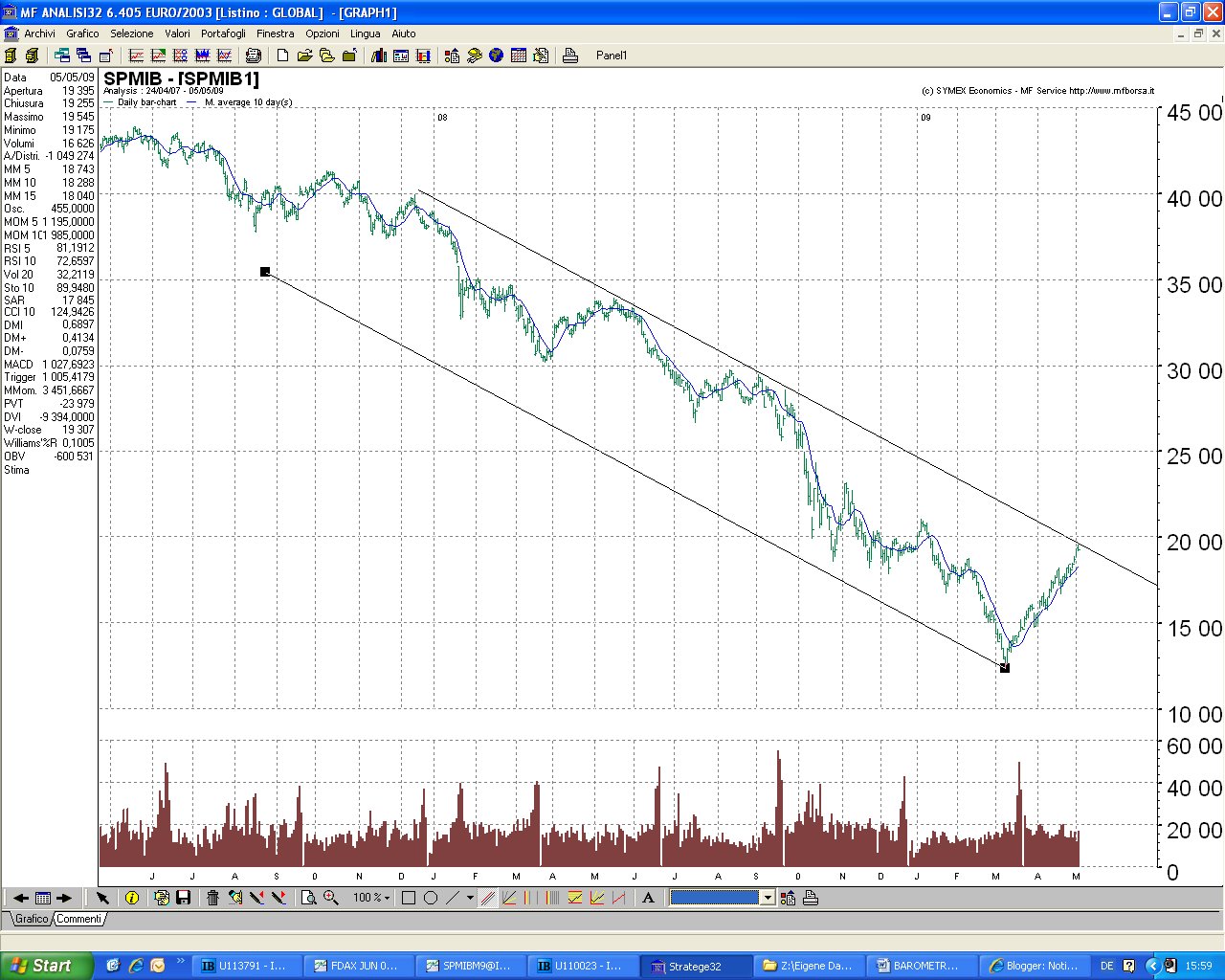Viewport: 1225px width, 980px height.
Task: Click the black channel handle at chart bottom
Action: (1005, 668)
